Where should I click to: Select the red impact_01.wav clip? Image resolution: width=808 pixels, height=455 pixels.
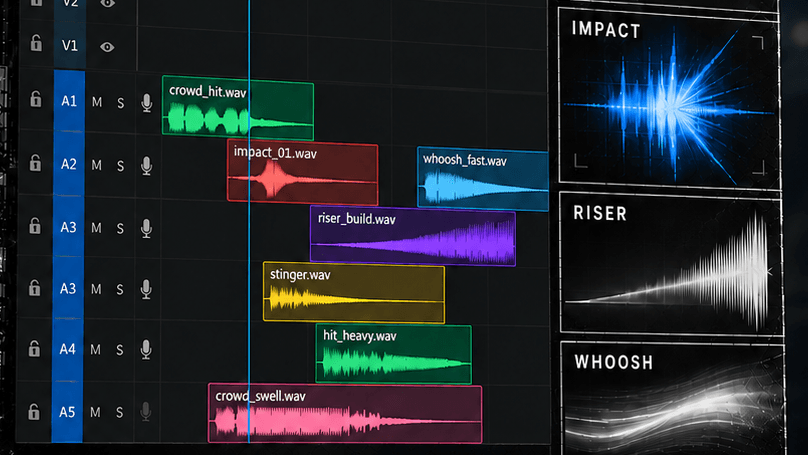[302, 172]
